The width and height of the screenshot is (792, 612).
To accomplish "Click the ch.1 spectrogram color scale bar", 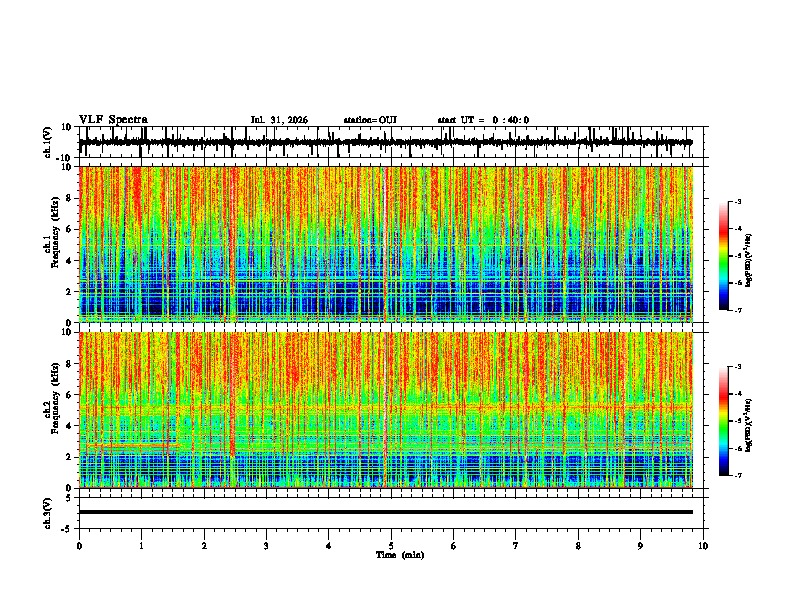I will [724, 256].
